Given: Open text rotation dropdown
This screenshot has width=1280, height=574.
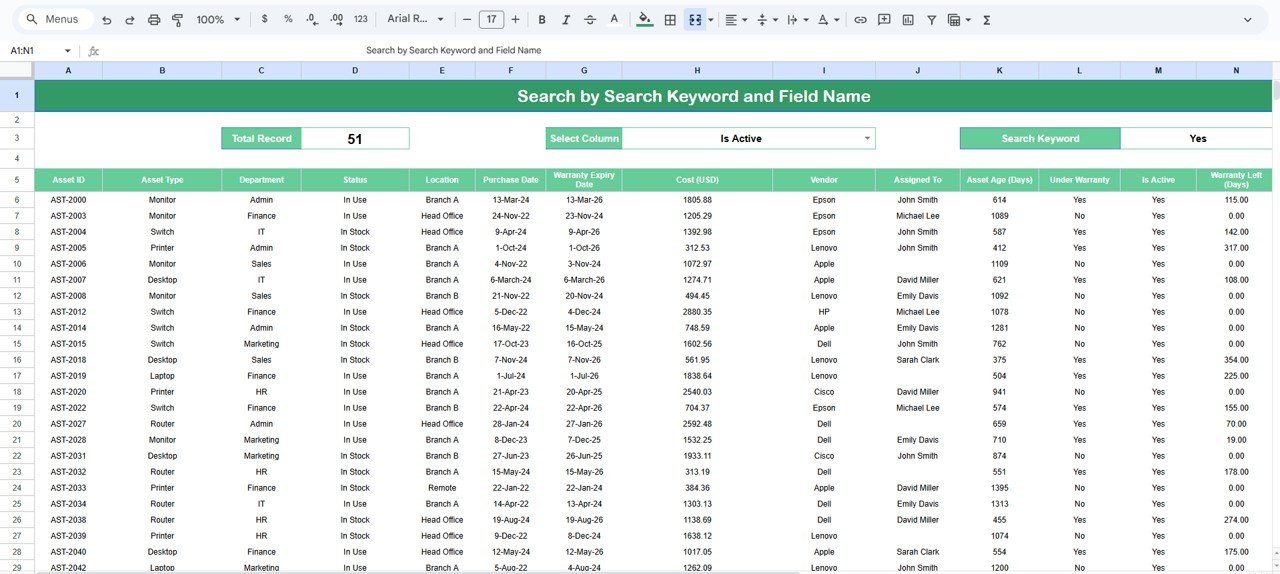Looking at the screenshot, I should tap(827, 20).
